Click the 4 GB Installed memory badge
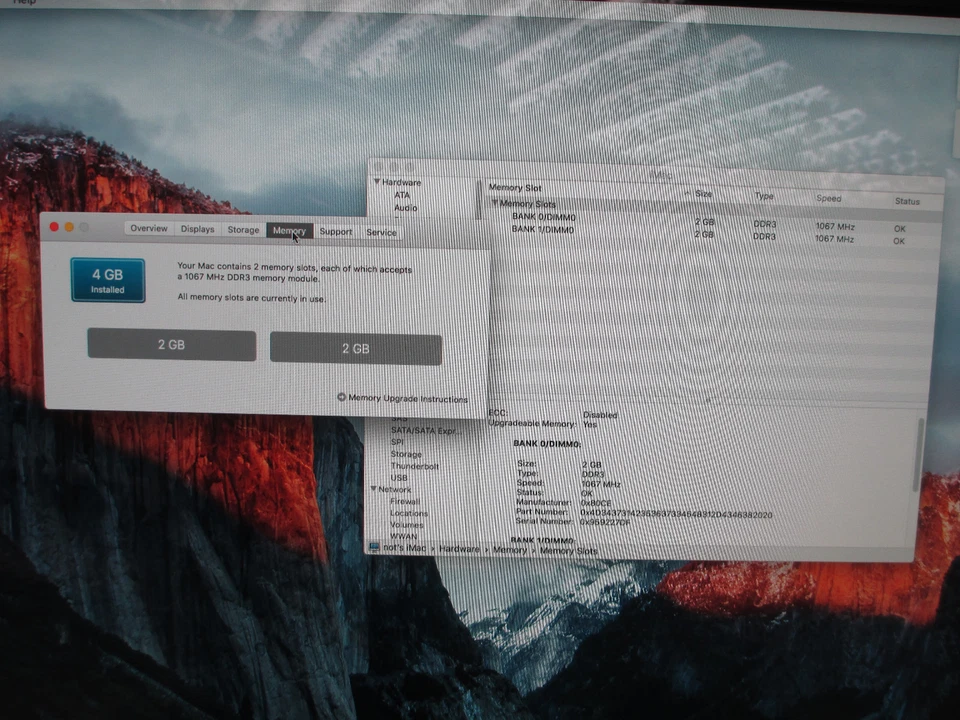This screenshot has width=960, height=720. point(108,280)
